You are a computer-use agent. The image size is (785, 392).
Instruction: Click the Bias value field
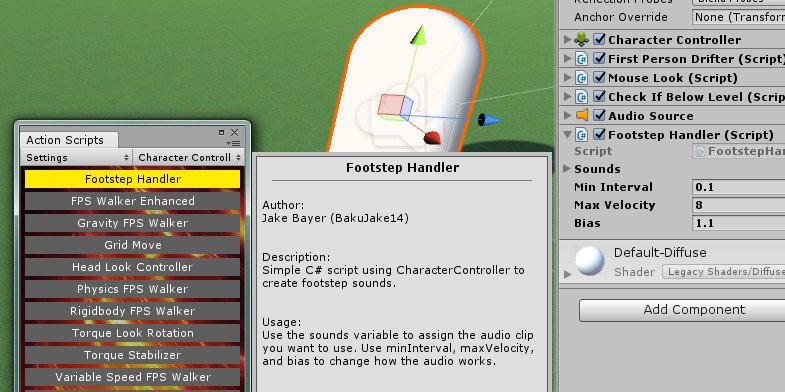tap(739, 223)
